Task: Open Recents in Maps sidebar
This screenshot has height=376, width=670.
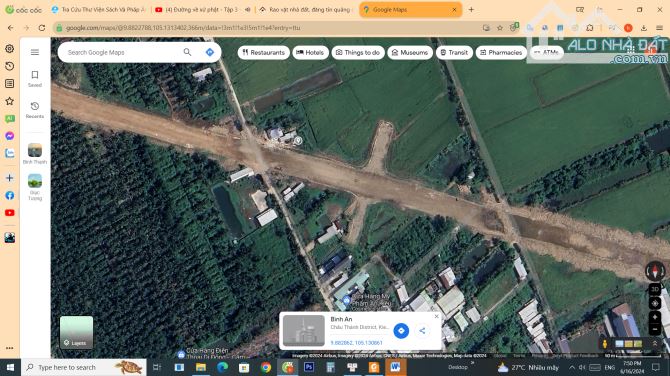Action: coord(35,110)
